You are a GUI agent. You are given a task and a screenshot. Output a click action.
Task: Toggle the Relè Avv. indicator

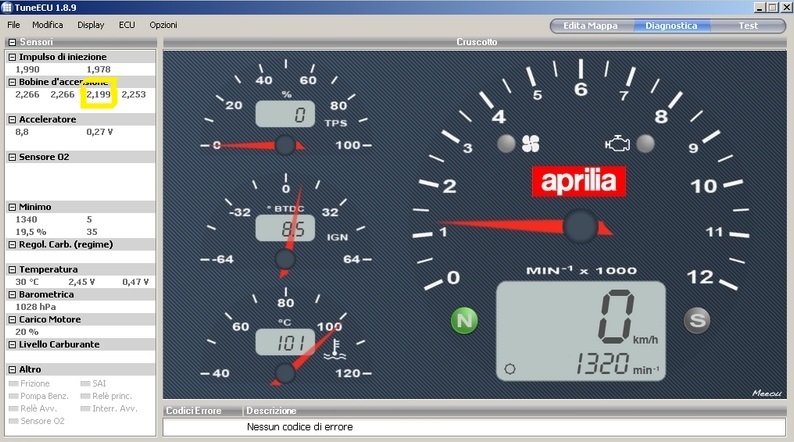point(33,409)
